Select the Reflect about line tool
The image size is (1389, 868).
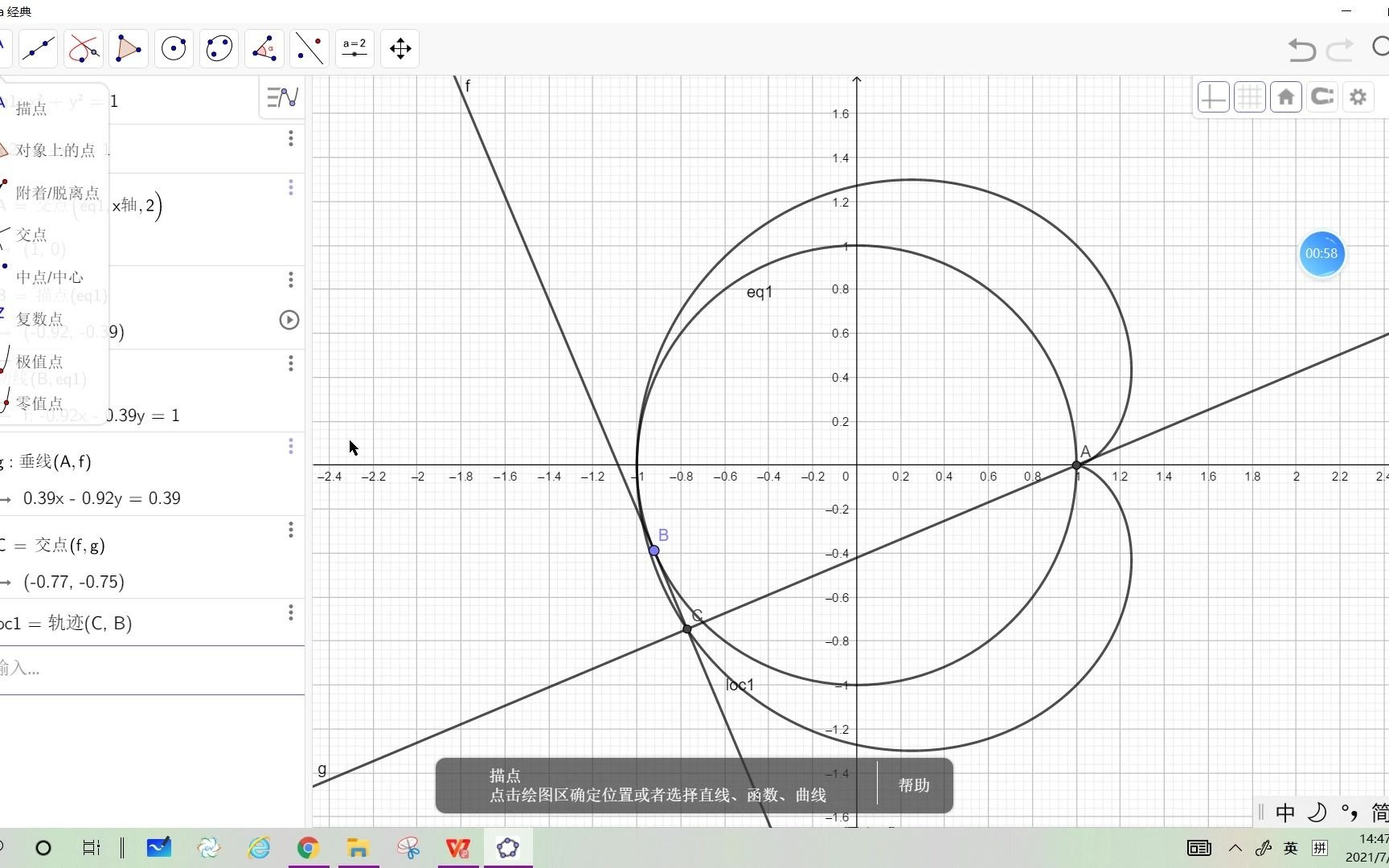coord(309,49)
